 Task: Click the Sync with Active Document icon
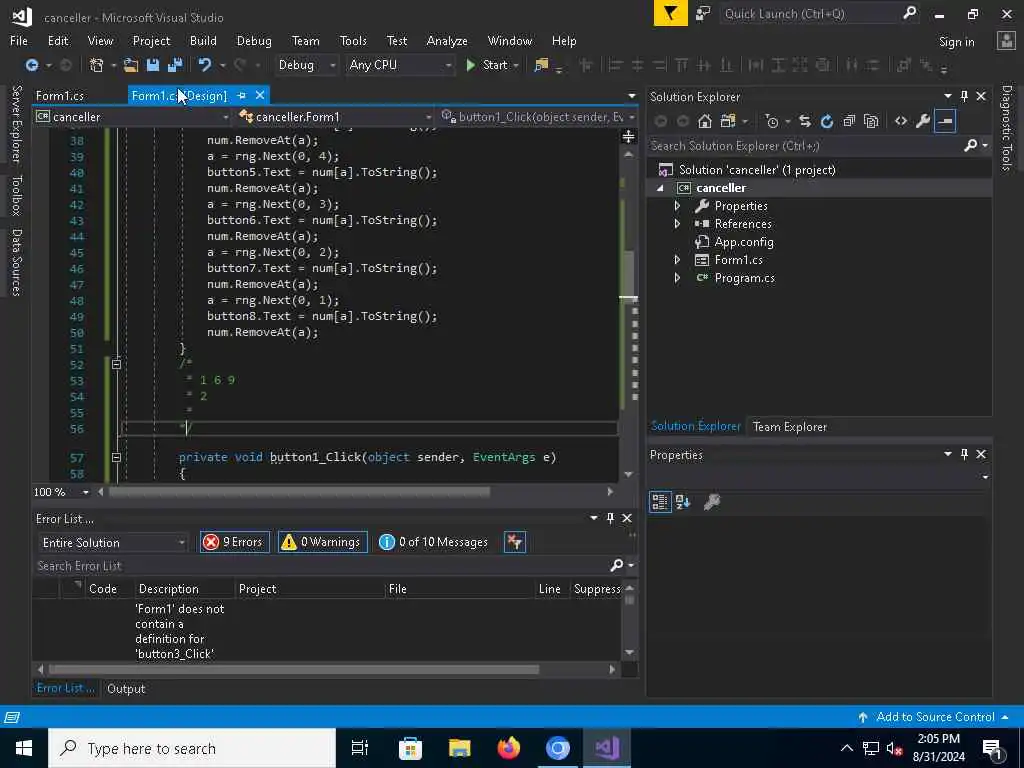[x=805, y=121]
